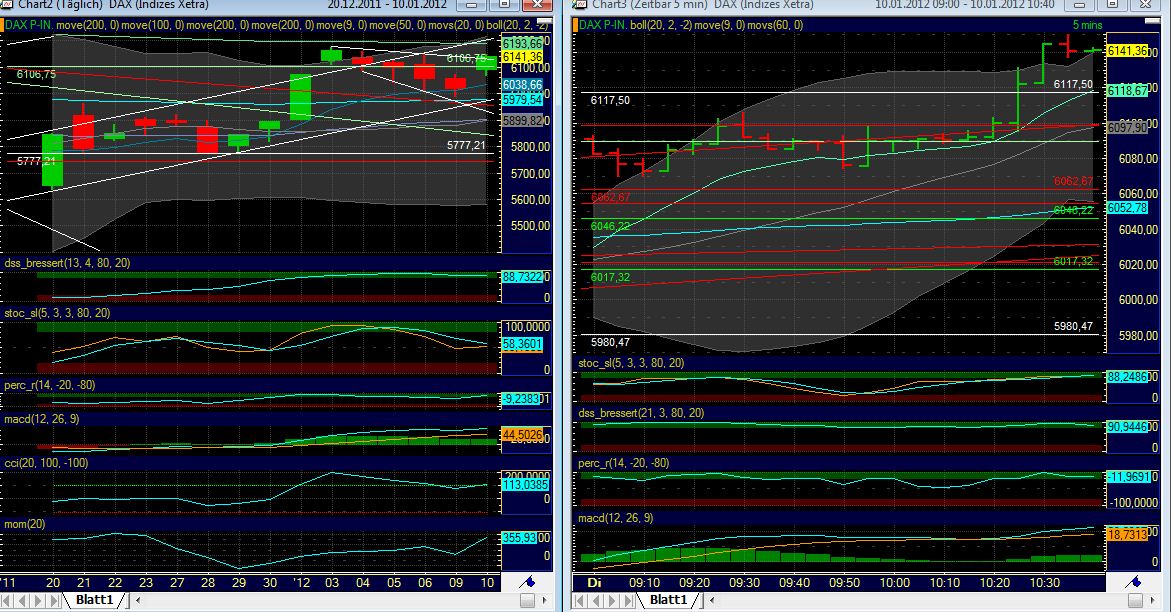Viewport: 1171px width, 612px height.
Task: Click dss_bressert(13, 4, 80, 20) label
Action: [67, 263]
